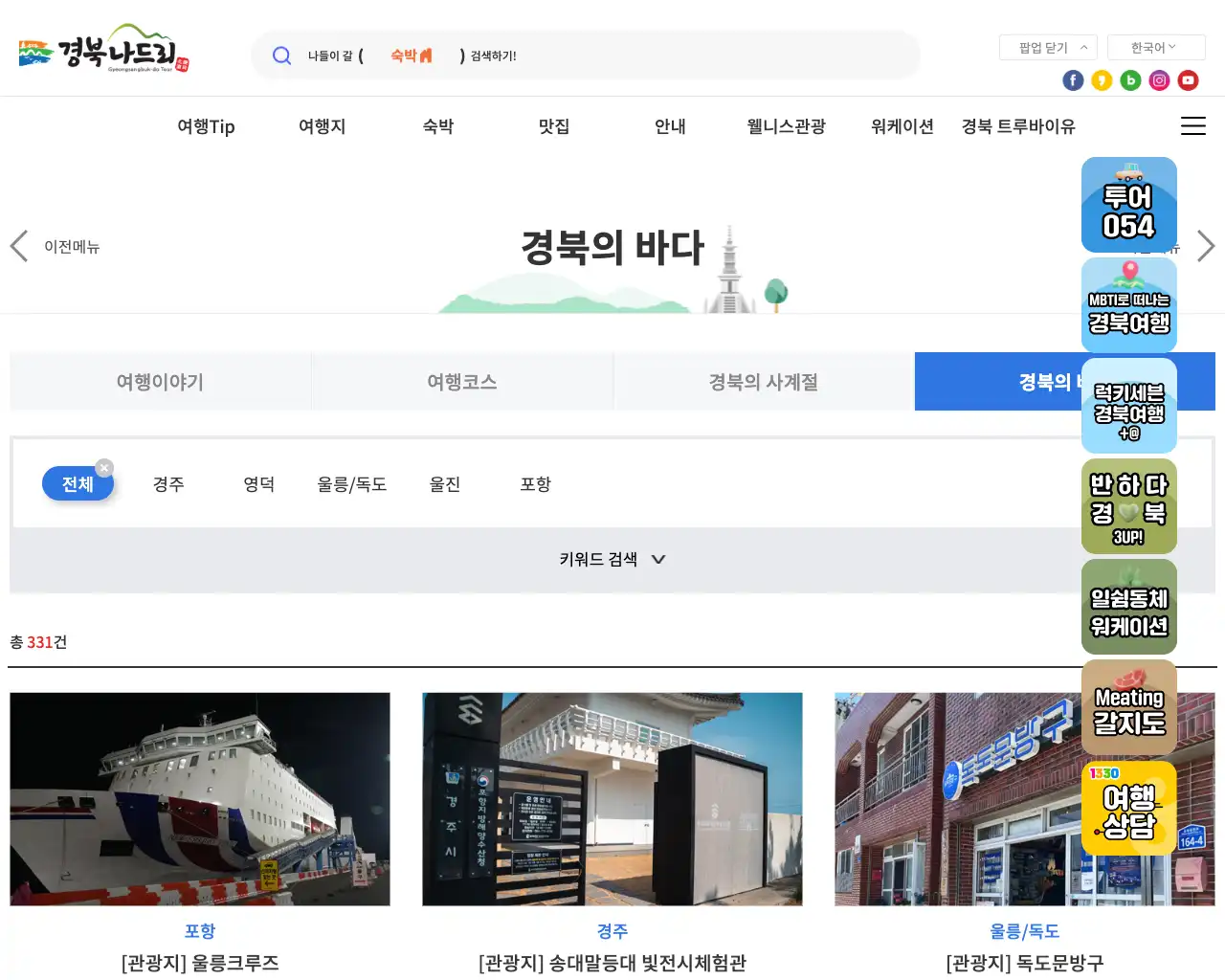
Task: Click the search magnifier icon
Action: [x=281, y=56]
